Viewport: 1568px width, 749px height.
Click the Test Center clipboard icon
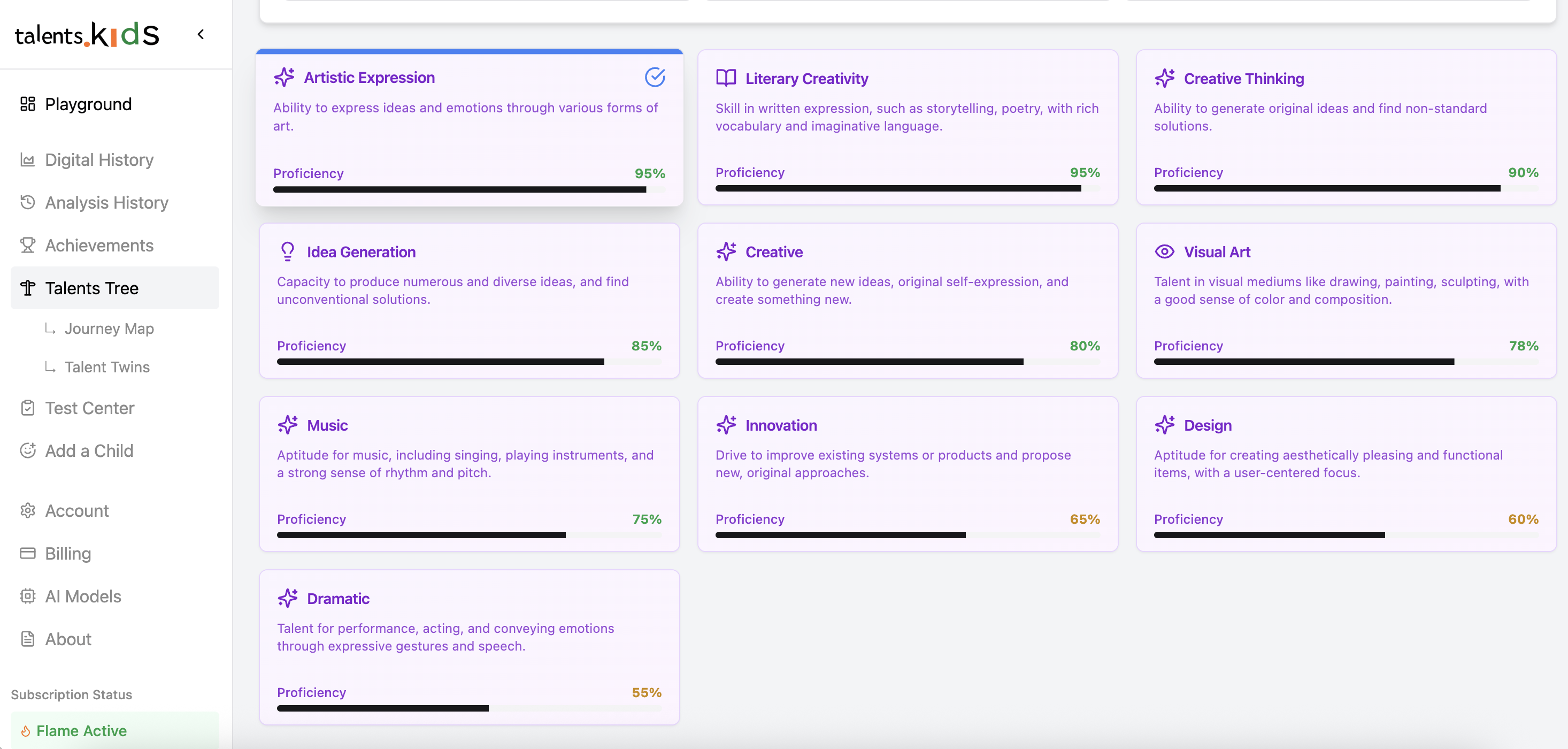[27, 407]
